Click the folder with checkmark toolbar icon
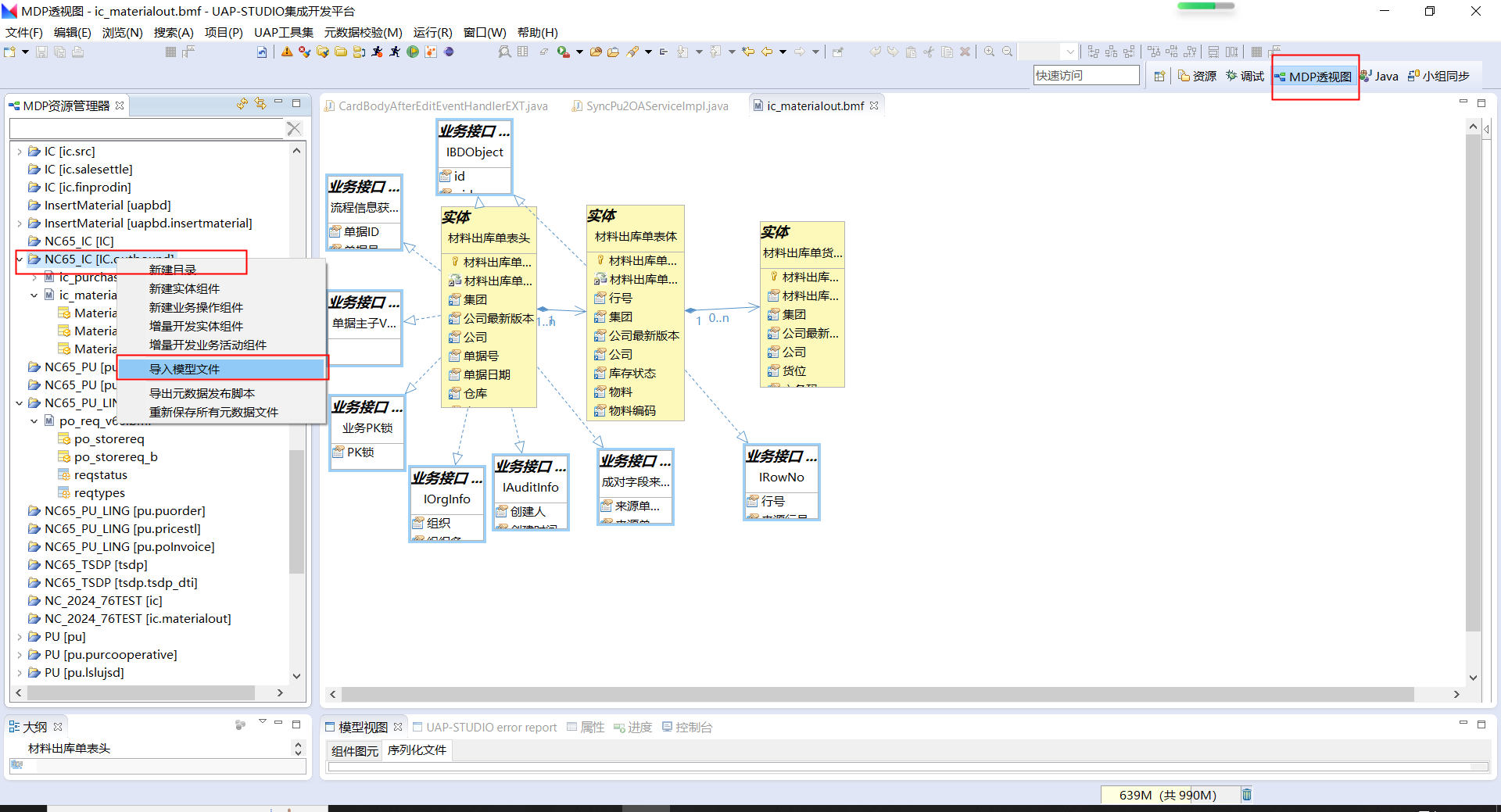1501x812 pixels. (x=322, y=52)
